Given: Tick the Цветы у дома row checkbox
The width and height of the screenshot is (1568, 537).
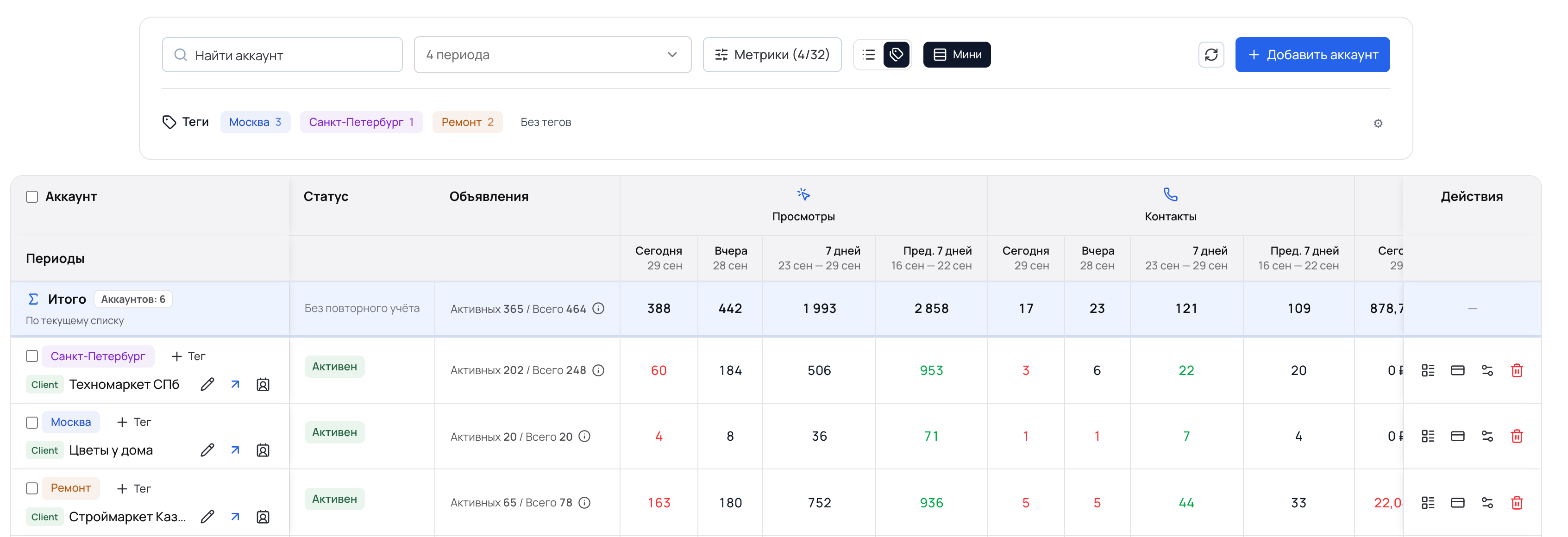Looking at the screenshot, I should (32, 422).
